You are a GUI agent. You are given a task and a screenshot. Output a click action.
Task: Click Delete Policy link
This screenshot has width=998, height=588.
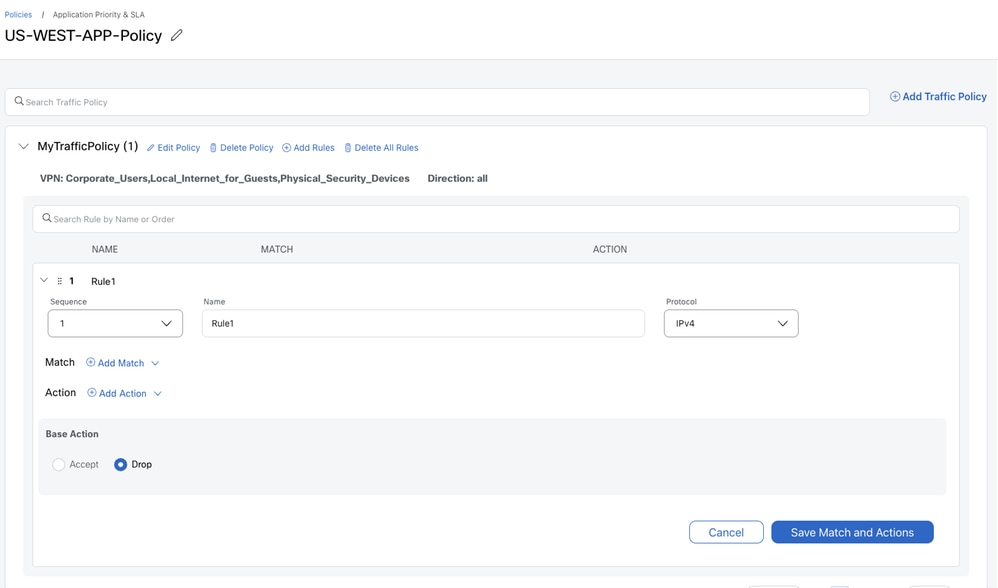tap(242, 148)
